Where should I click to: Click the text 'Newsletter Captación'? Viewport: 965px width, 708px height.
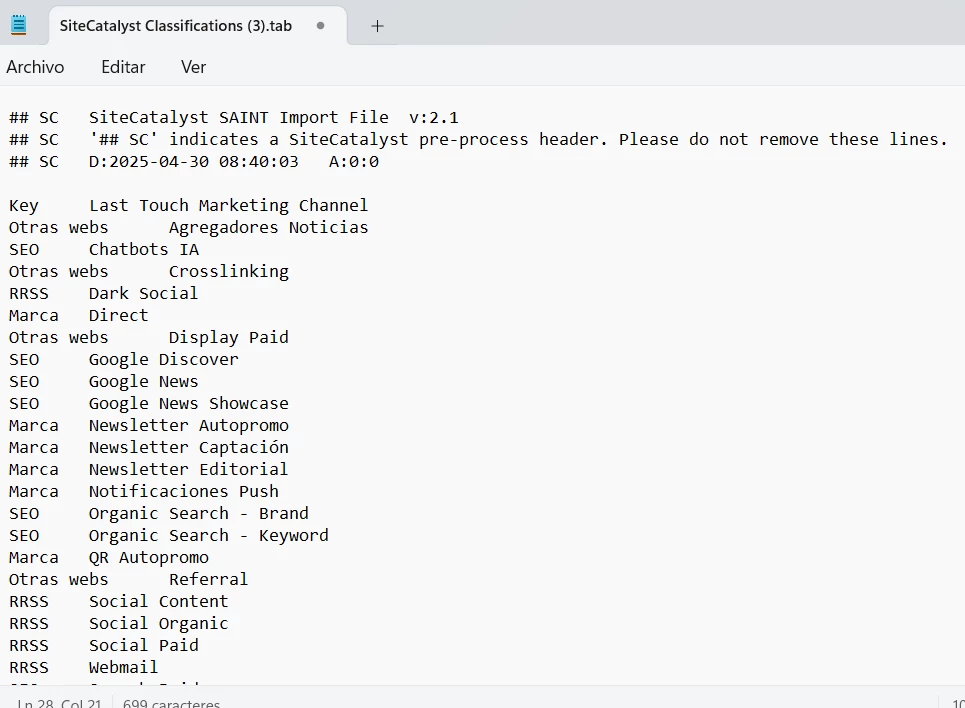pyautogui.click(x=188, y=448)
